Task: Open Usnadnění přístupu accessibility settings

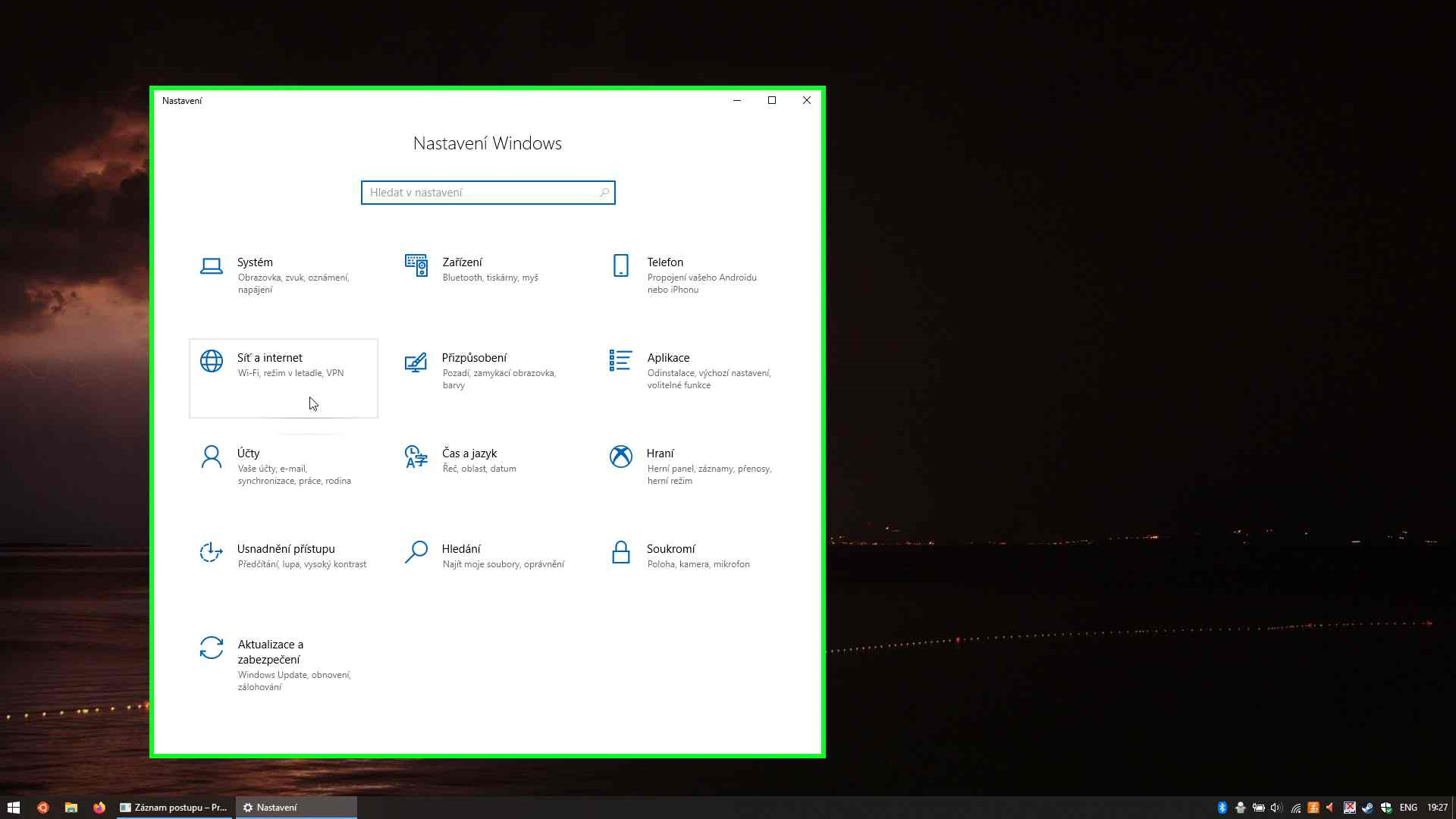Action: click(x=284, y=570)
